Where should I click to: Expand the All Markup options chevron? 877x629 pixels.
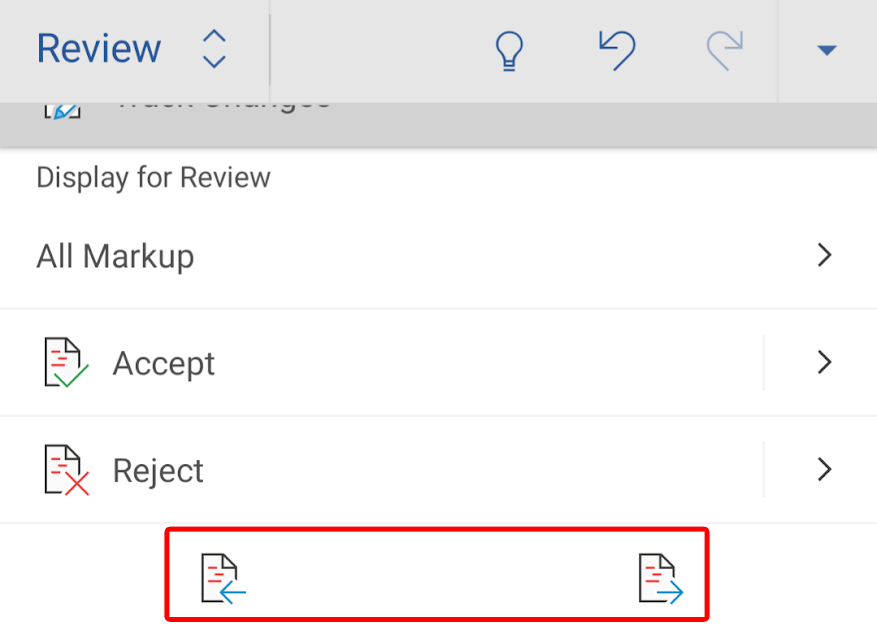(x=824, y=255)
